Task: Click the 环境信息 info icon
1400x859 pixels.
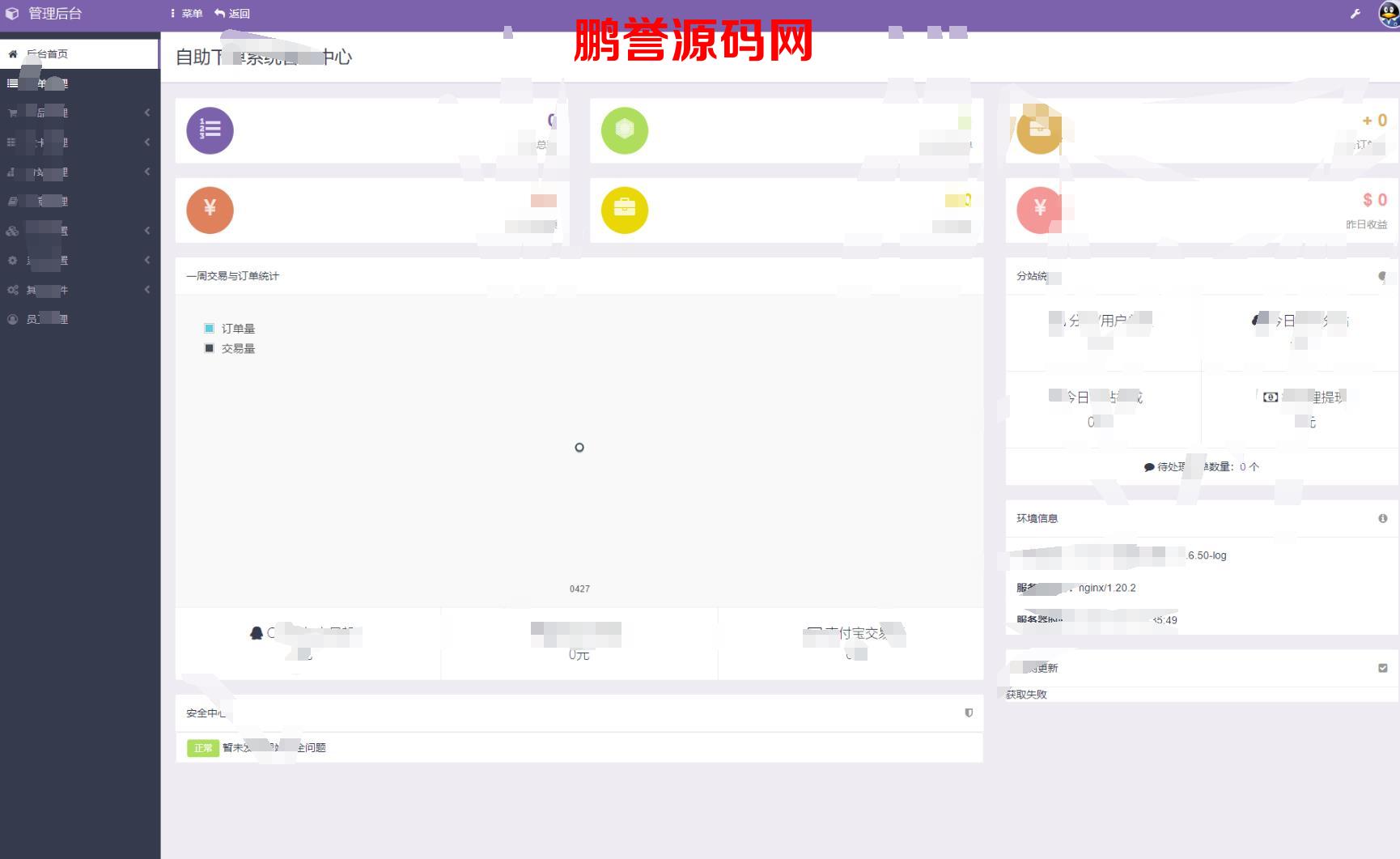Action: click(x=1382, y=518)
